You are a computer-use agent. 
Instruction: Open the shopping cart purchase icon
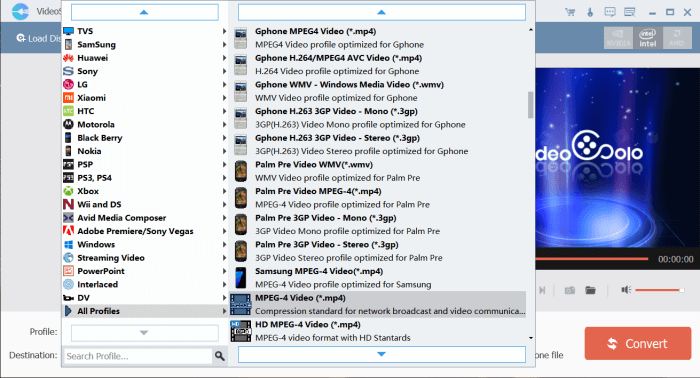click(x=570, y=12)
